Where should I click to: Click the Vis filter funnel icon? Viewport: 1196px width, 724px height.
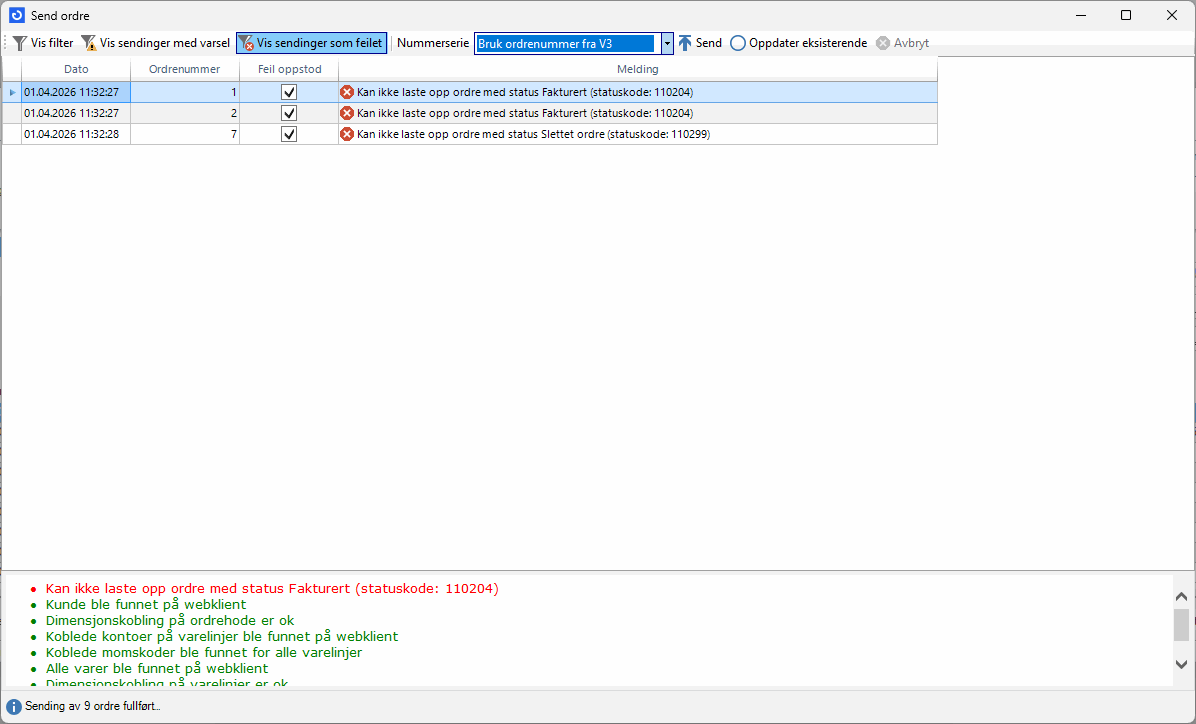[x=20, y=43]
